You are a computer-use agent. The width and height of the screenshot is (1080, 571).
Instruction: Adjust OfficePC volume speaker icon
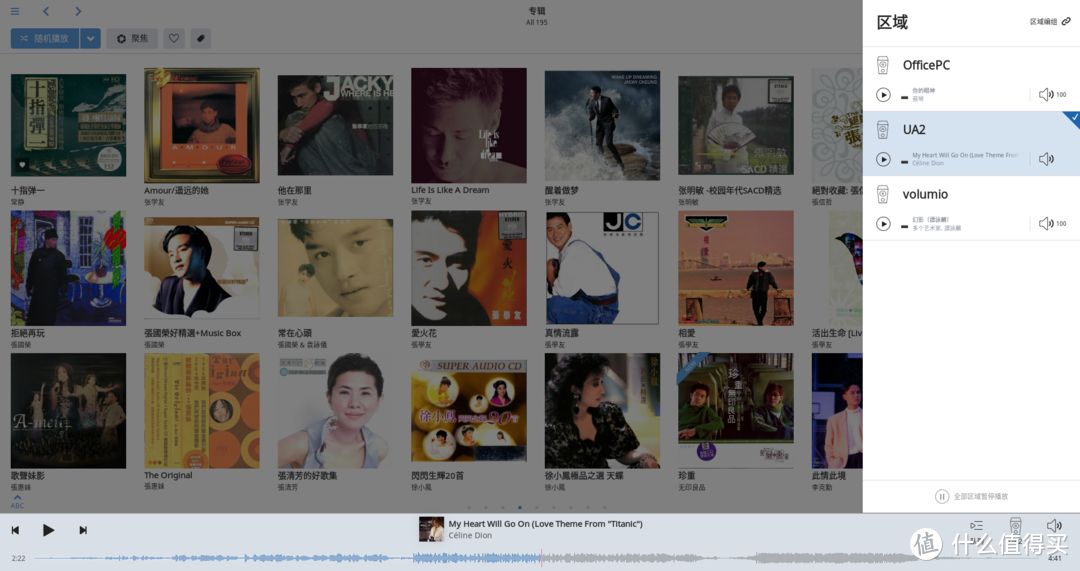click(x=1046, y=94)
